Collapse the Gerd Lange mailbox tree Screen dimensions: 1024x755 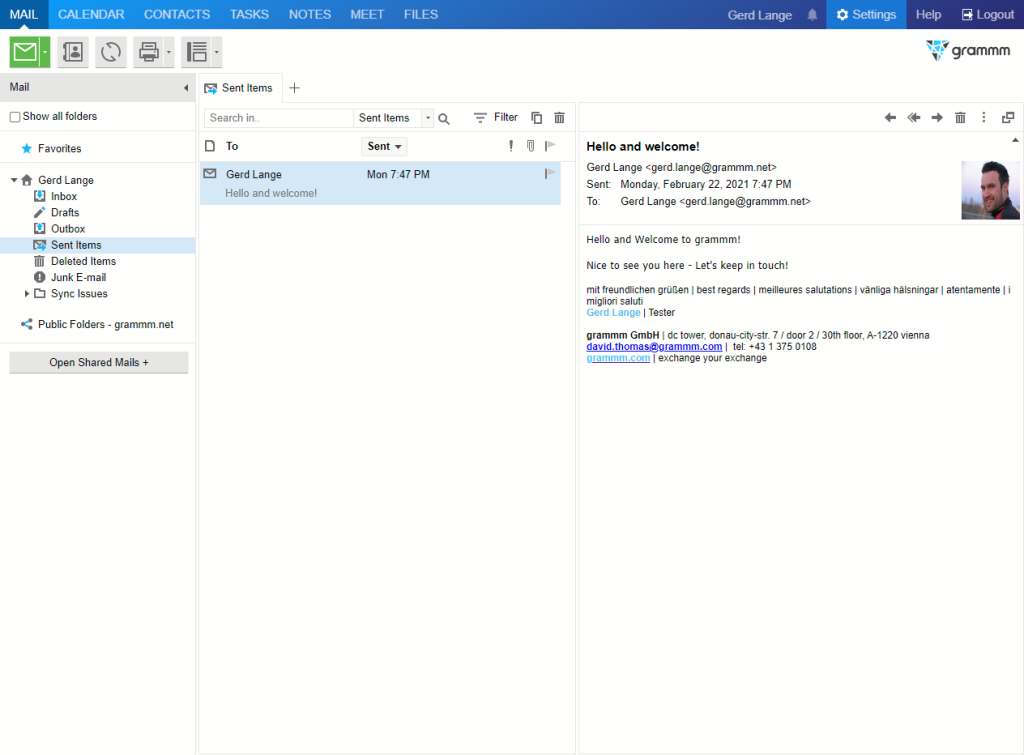[x=14, y=180]
